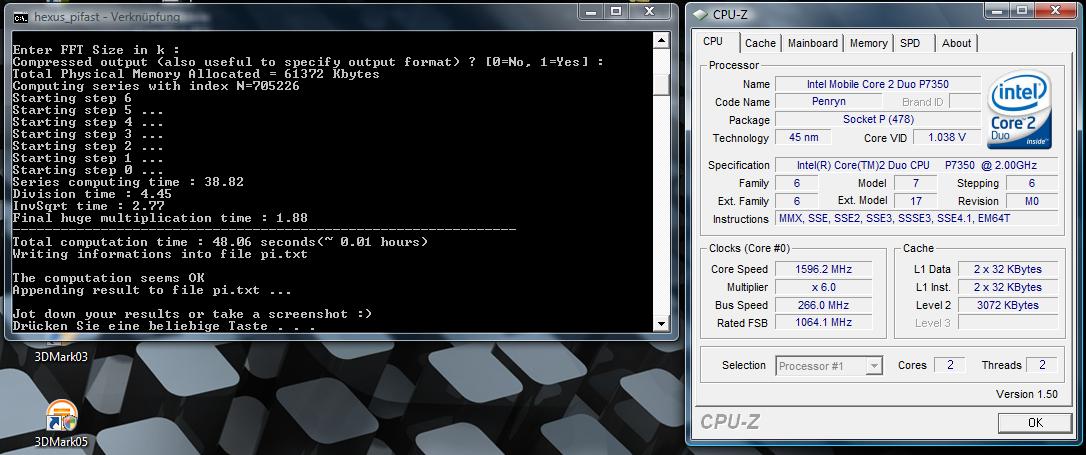Click the empty Brand ID field
This screenshot has height=455, width=1086.
(x=964, y=102)
